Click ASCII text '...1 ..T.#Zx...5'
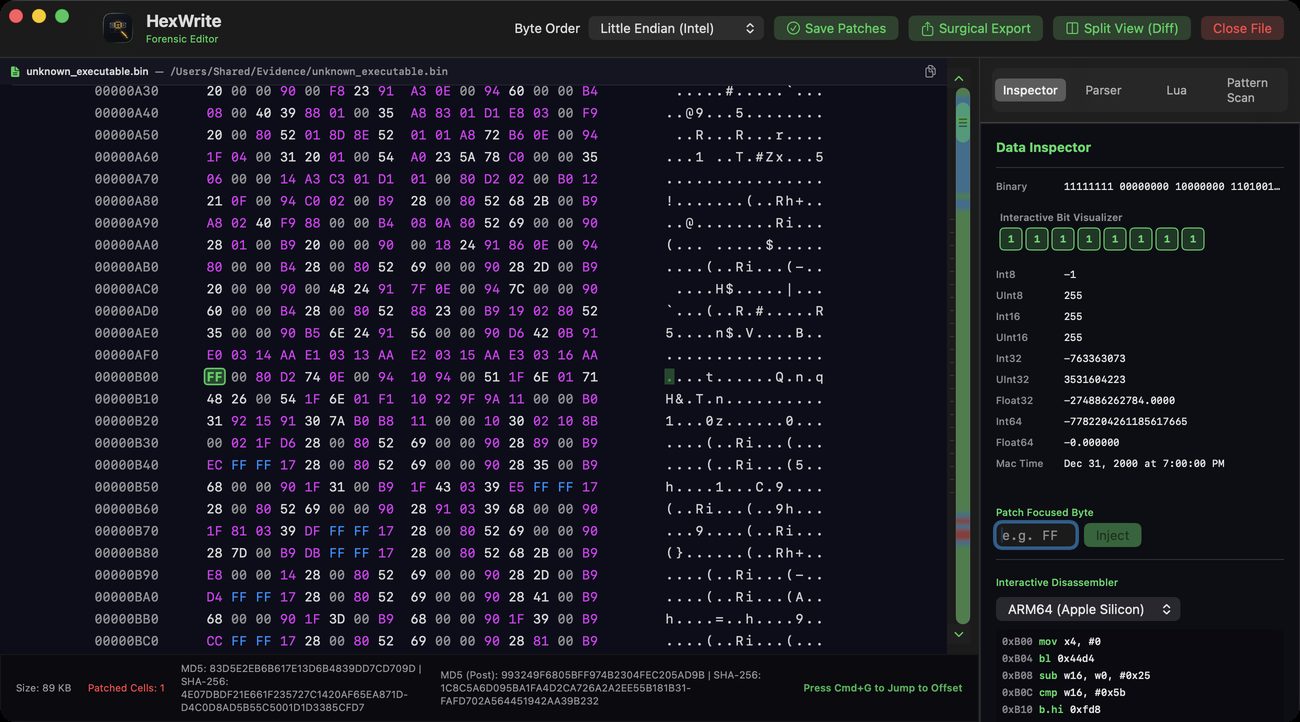1300x722 pixels. pos(745,157)
